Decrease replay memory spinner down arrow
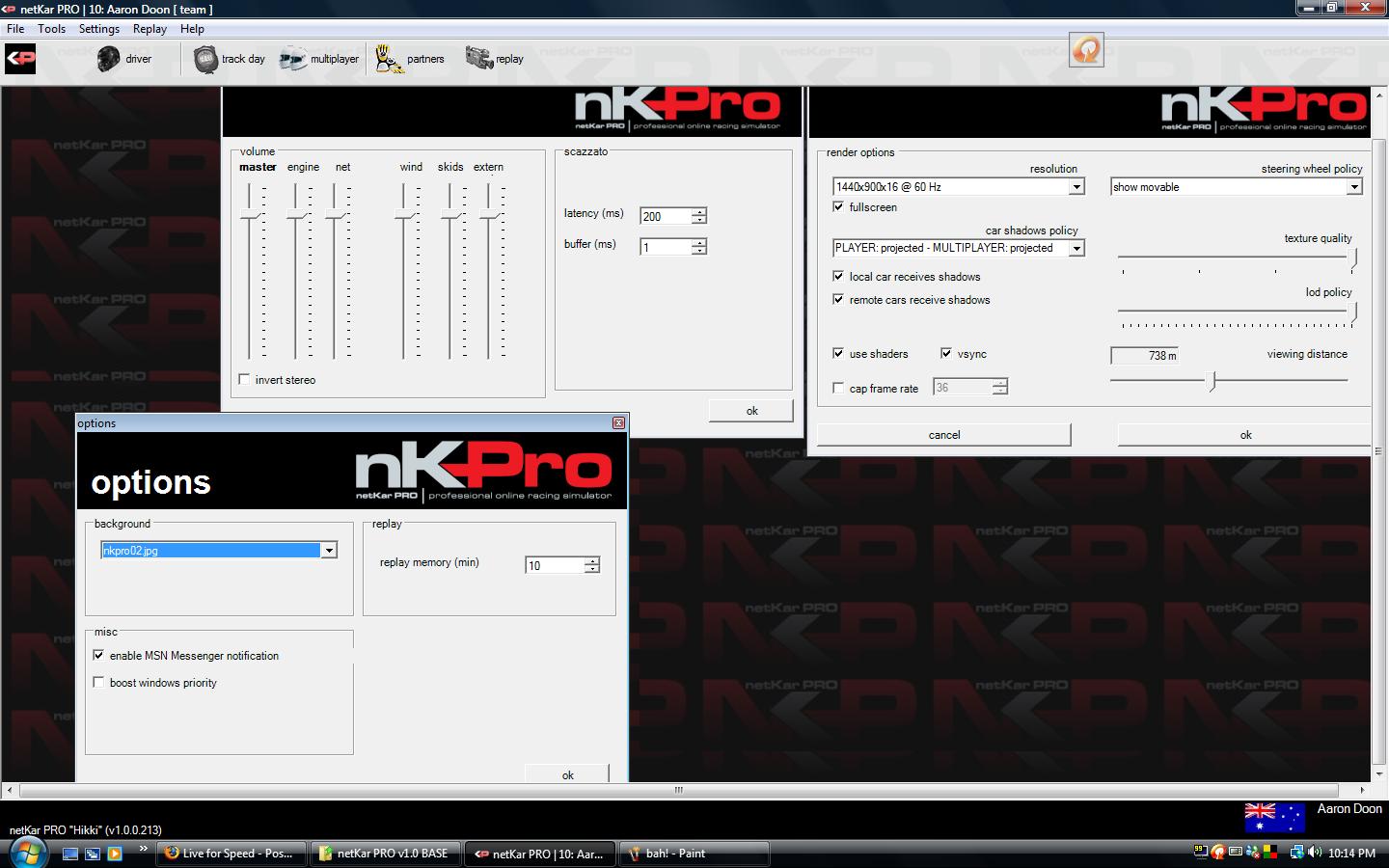 tap(592, 569)
